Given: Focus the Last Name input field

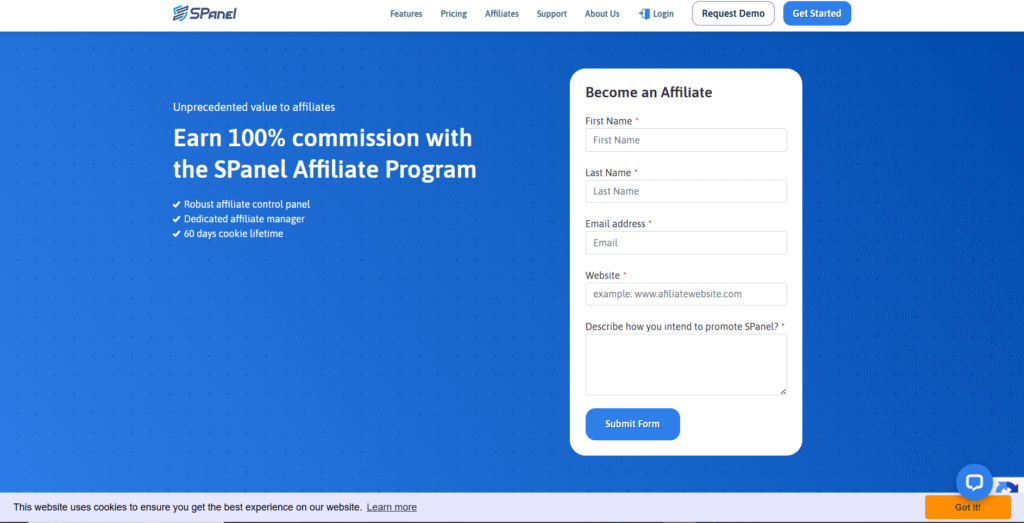Looking at the screenshot, I should 686,191.
